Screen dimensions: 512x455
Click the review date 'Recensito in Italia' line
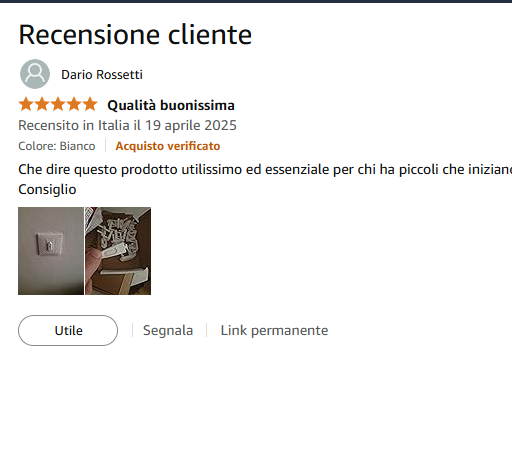127,125
